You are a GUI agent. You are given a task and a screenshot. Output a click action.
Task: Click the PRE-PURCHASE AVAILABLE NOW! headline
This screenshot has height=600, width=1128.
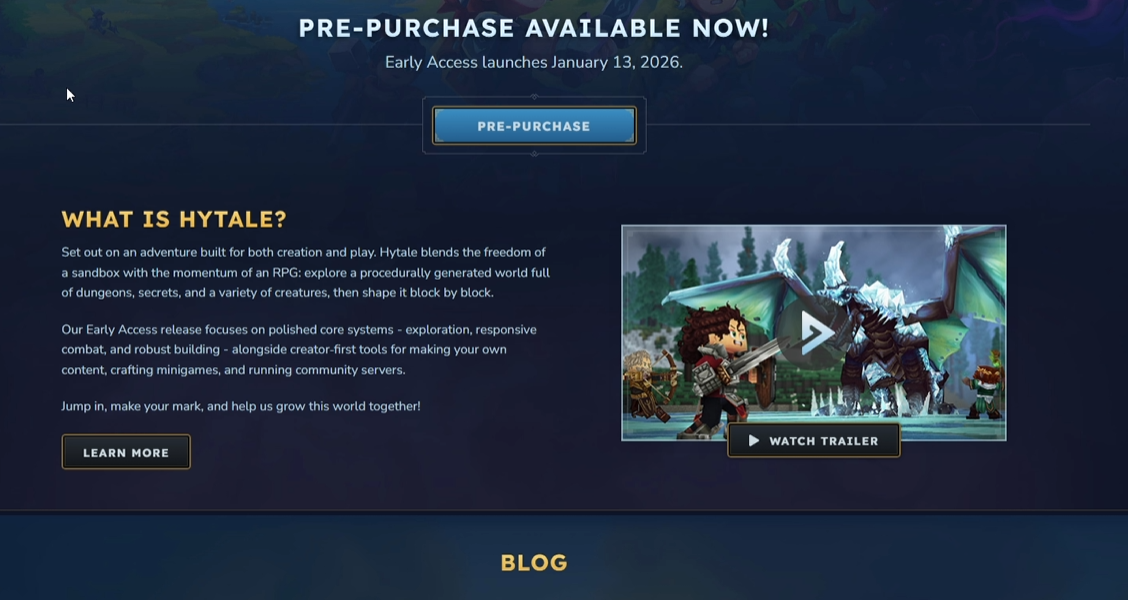[x=534, y=29]
